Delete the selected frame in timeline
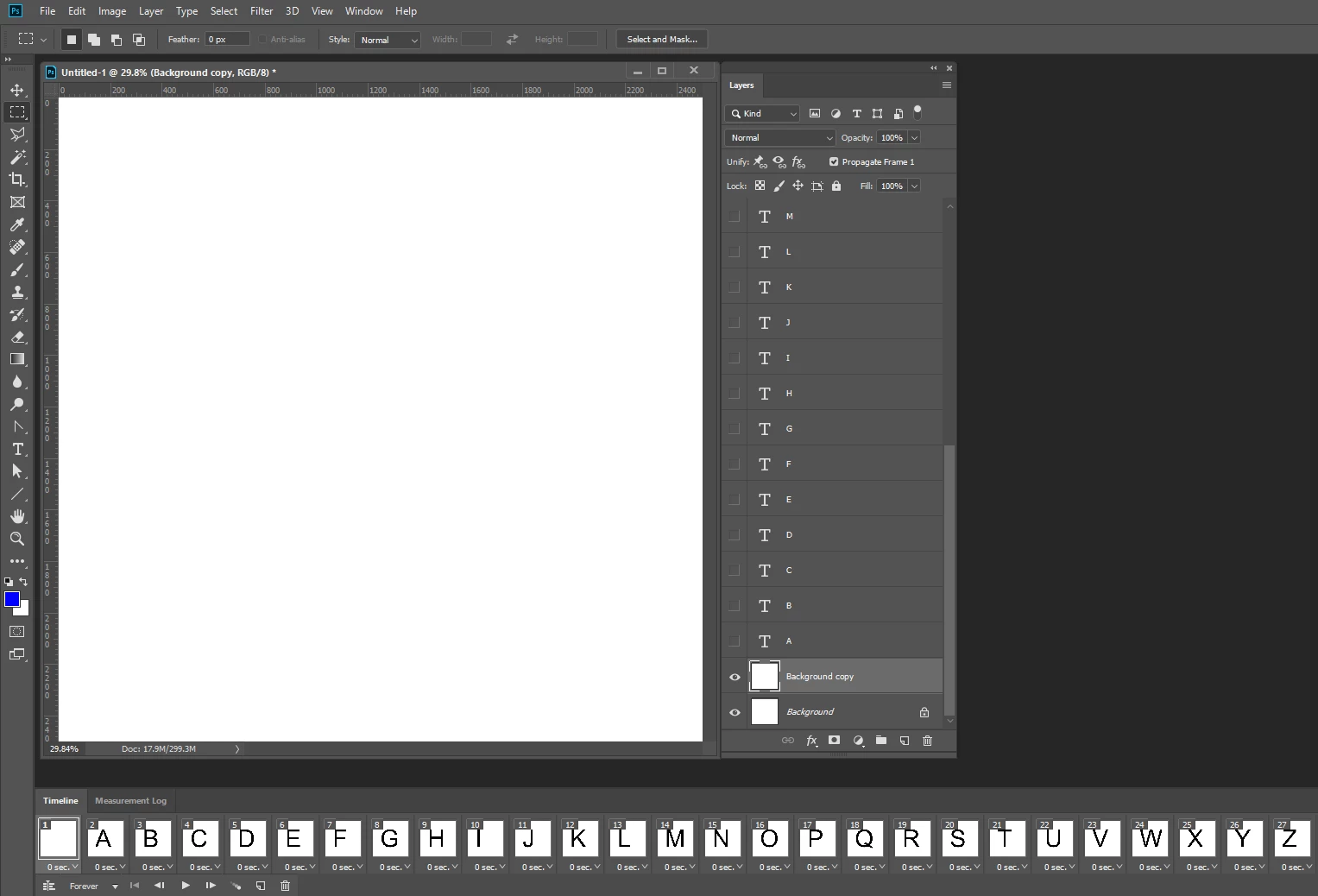This screenshot has height=896, width=1318. coord(286,886)
